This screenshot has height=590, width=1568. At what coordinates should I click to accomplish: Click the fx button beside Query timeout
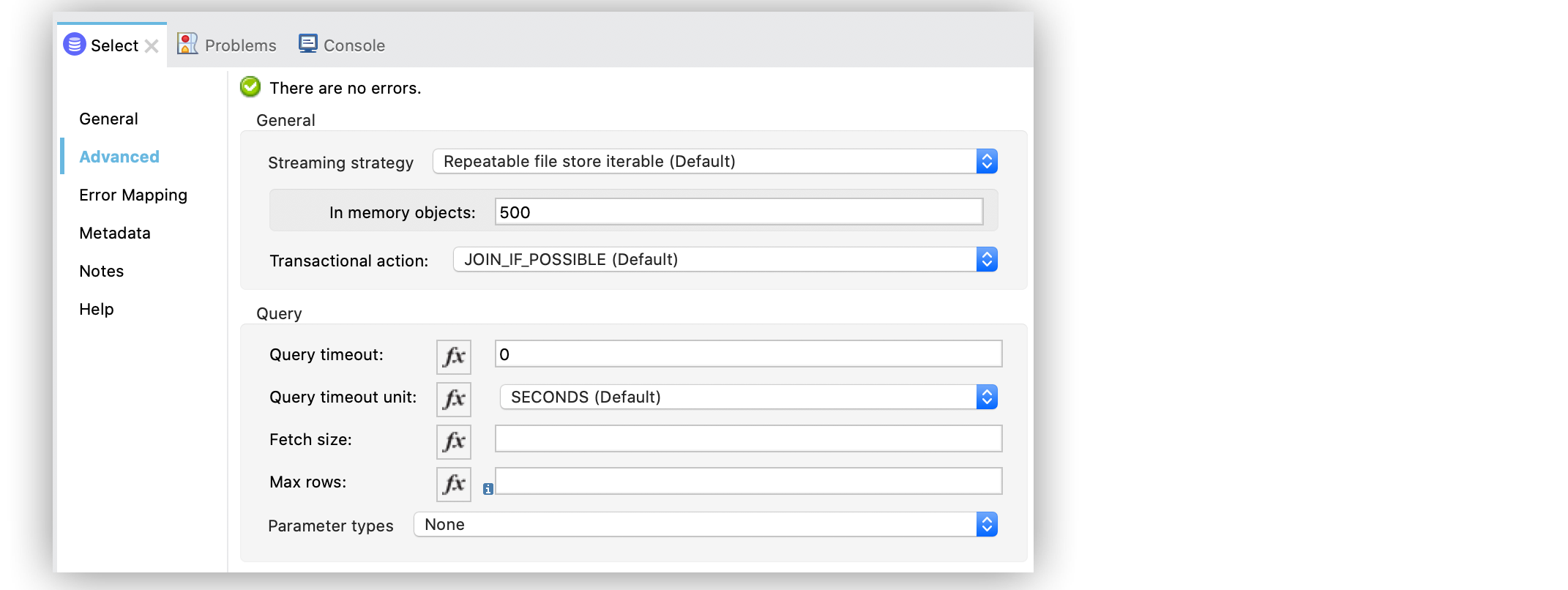tap(453, 356)
